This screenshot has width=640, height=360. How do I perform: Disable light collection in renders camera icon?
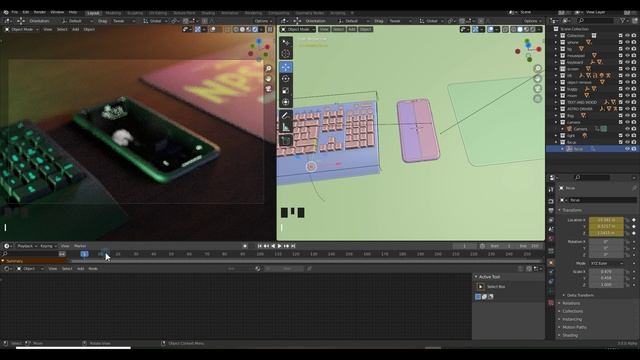pos(634,136)
